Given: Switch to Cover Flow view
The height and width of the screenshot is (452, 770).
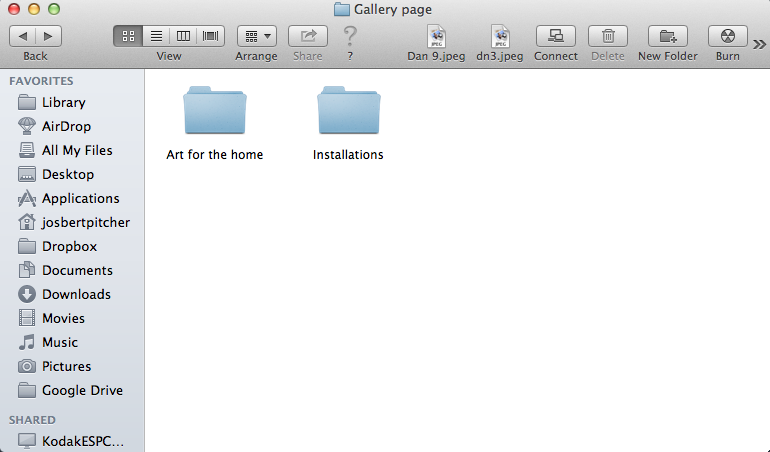Looking at the screenshot, I should pyautogui.click(x=211, y=36).
